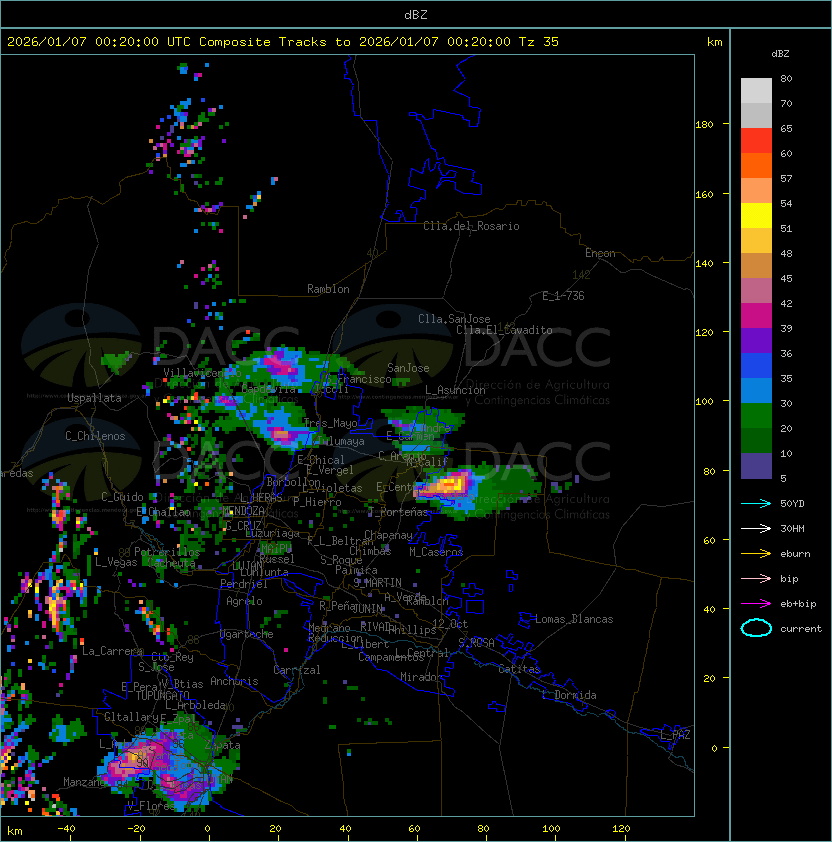Click the 'La_Carrera' map label
This screenshot has height=842, width=832.
(x=113, y=651)
